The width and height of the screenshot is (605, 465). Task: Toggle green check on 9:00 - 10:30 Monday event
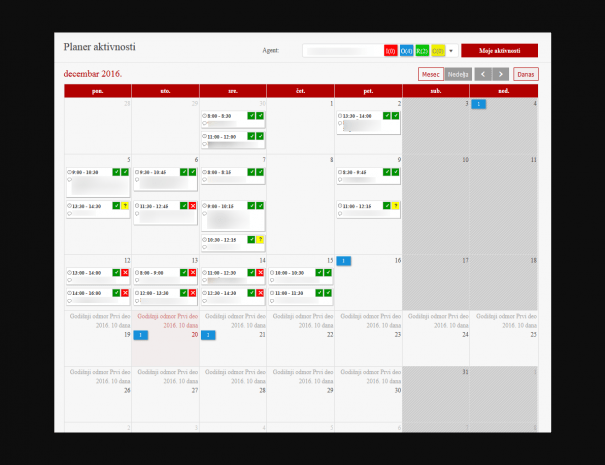point(116,172)
